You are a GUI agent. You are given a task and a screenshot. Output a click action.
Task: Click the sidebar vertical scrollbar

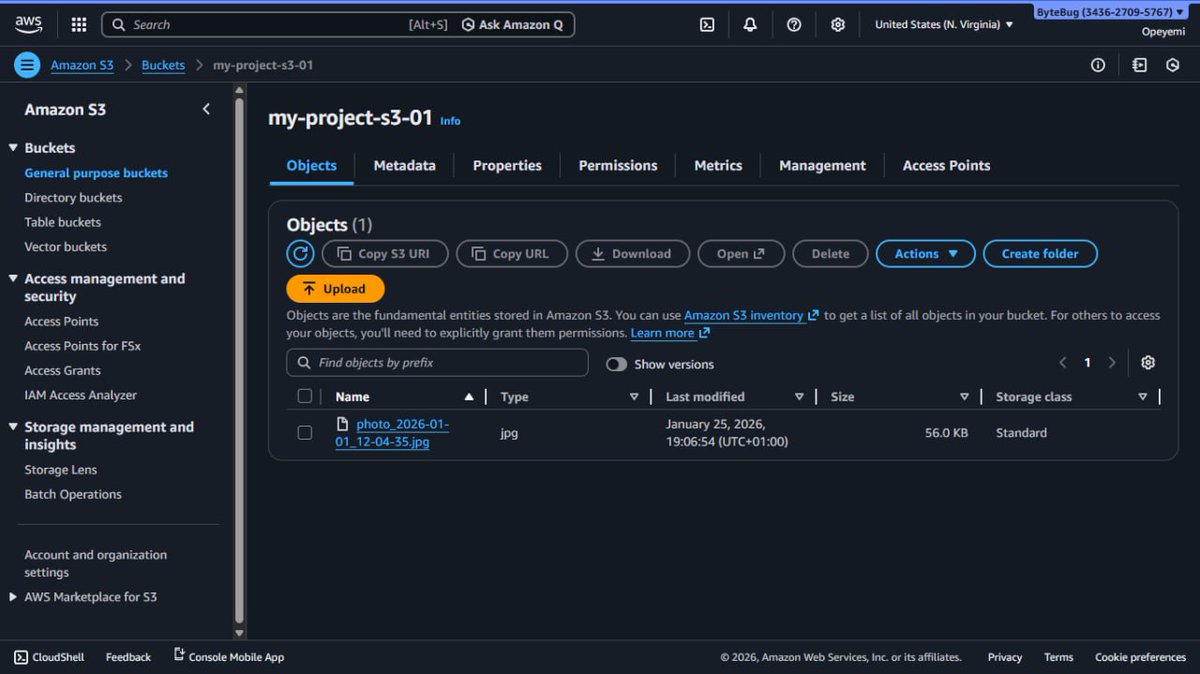[239, 360]
